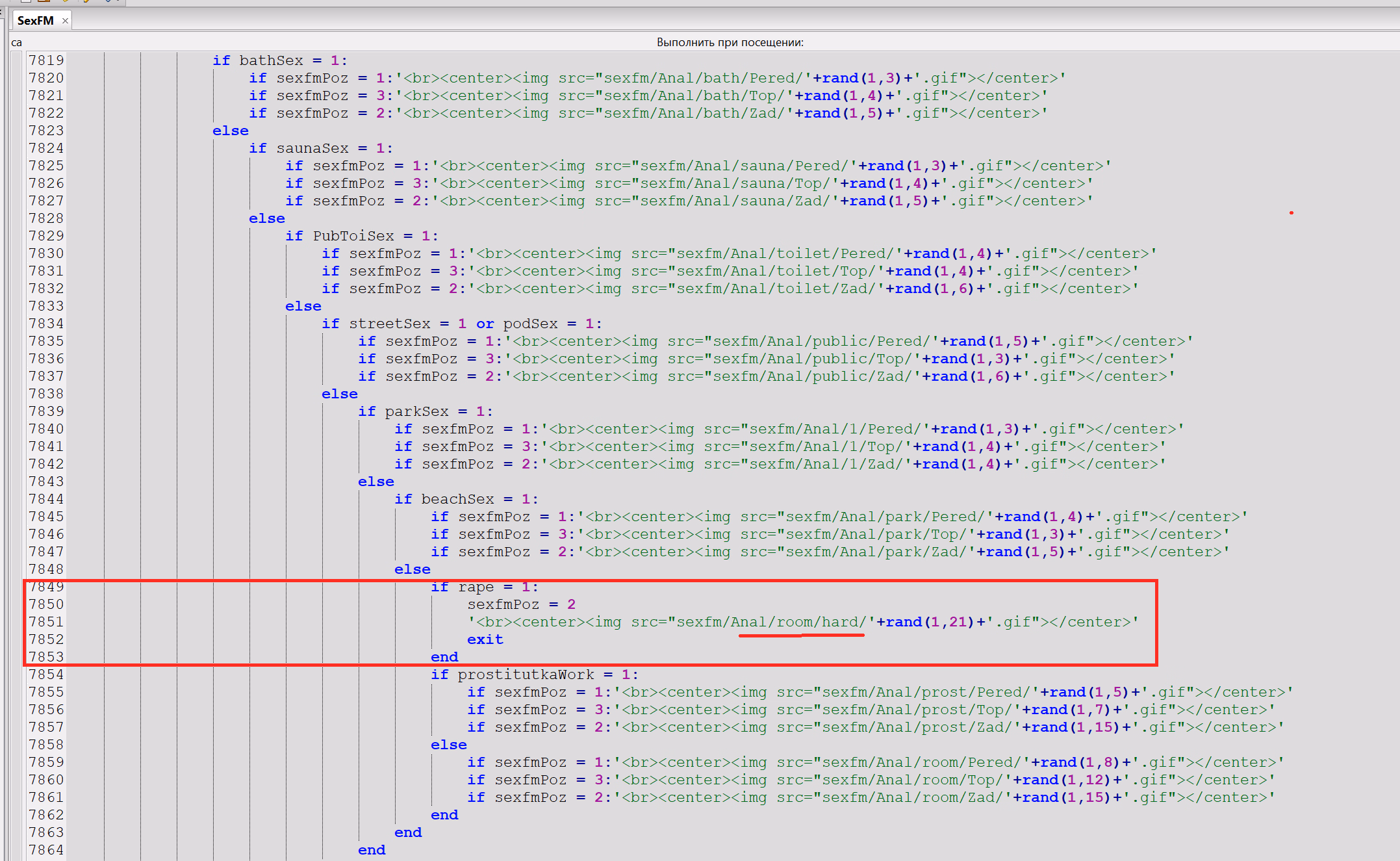
Task: Click 'podSex' variable in line 7834
Action: [530, 324]
